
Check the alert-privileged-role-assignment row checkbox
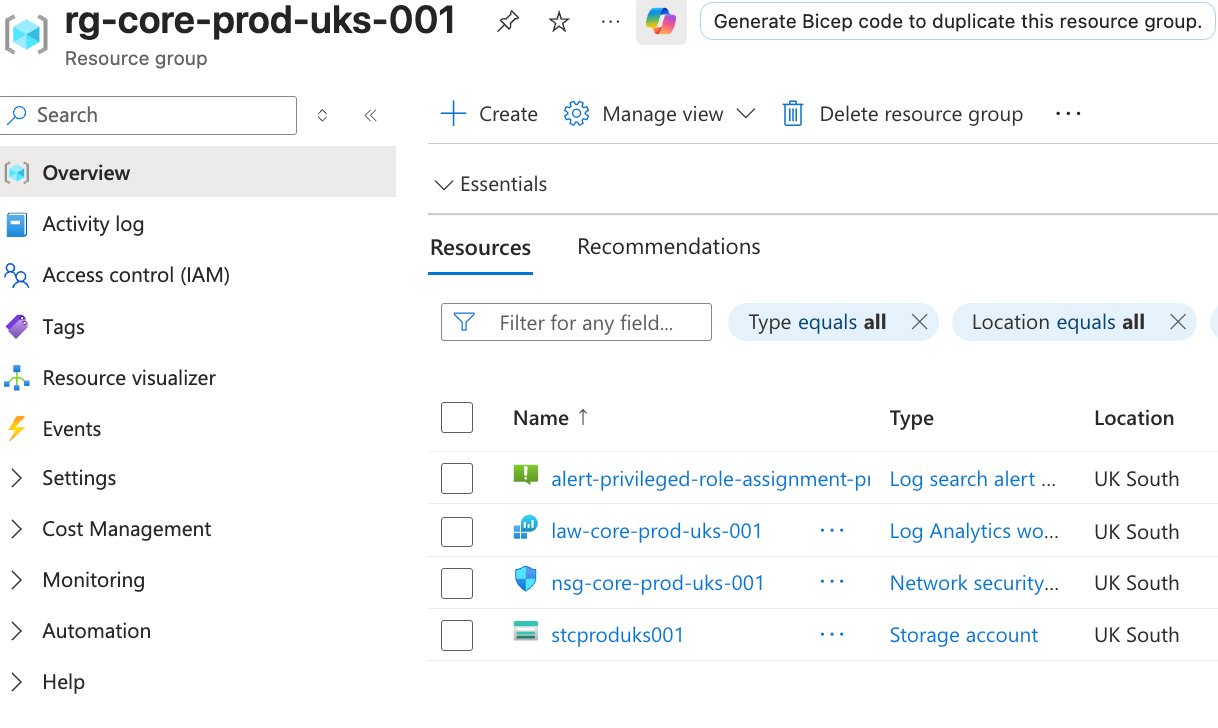coord(457,479)
